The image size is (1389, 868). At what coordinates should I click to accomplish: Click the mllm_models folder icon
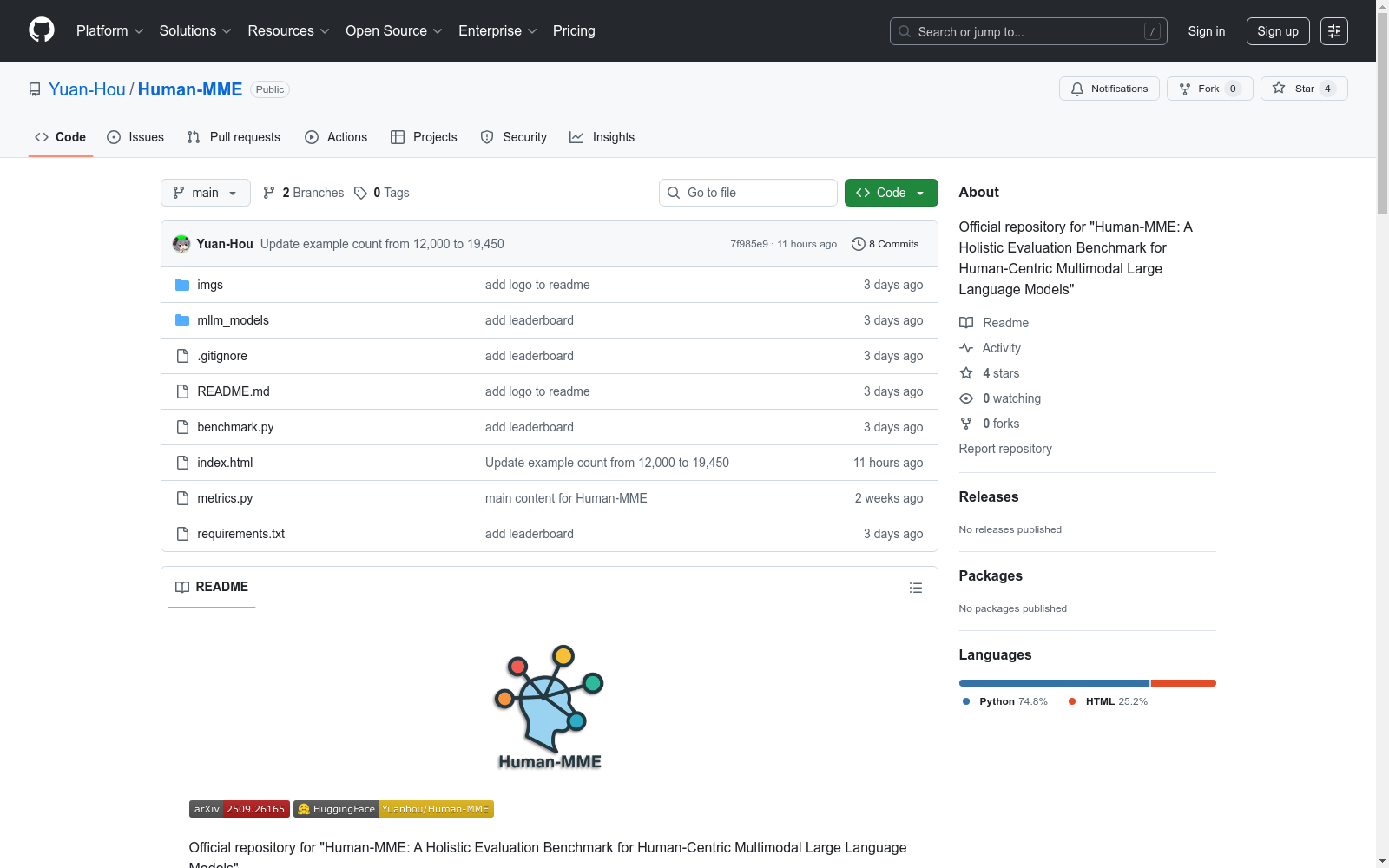[182, 320]
